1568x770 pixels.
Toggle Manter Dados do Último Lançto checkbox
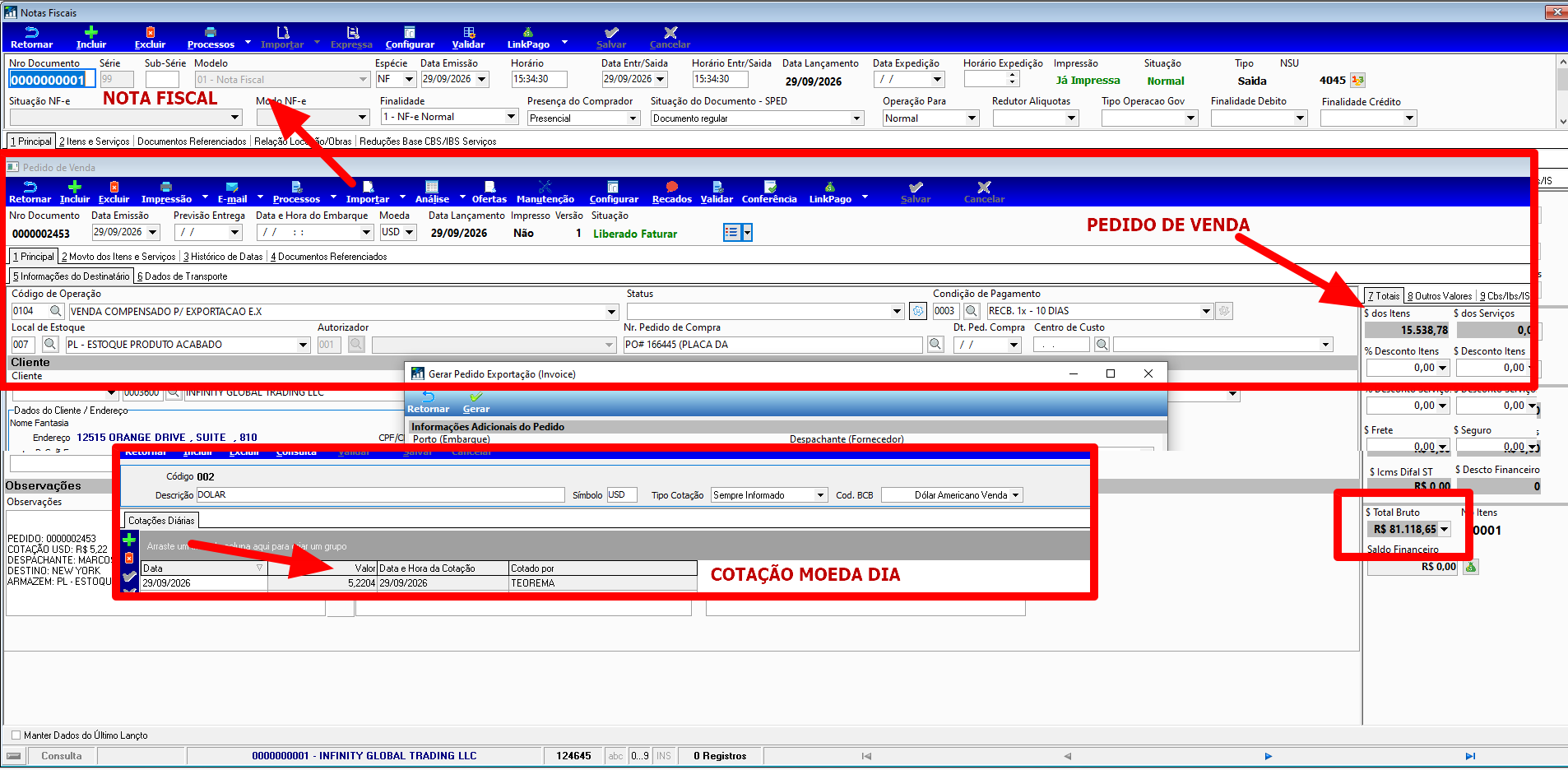pos(16,735)
